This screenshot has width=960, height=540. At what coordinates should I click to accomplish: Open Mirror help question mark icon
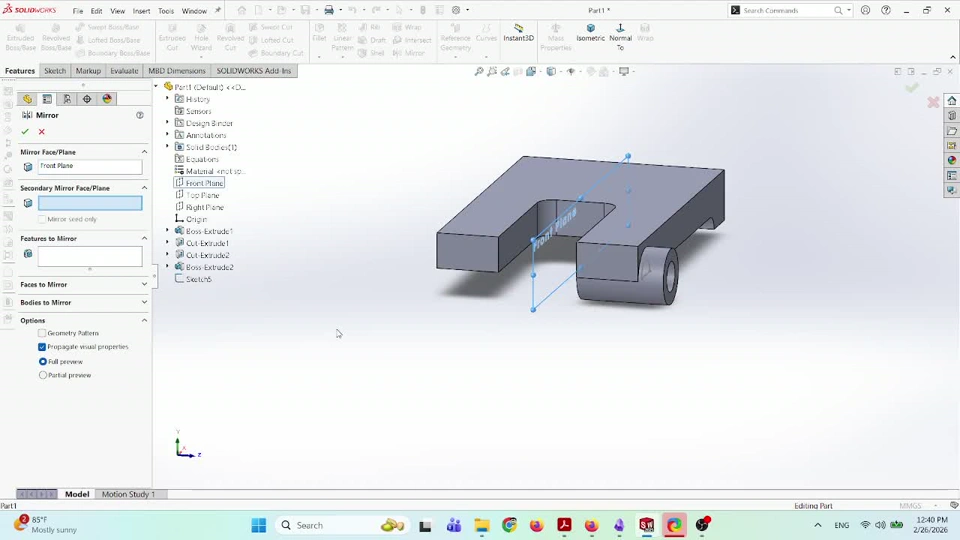point(140,115)
